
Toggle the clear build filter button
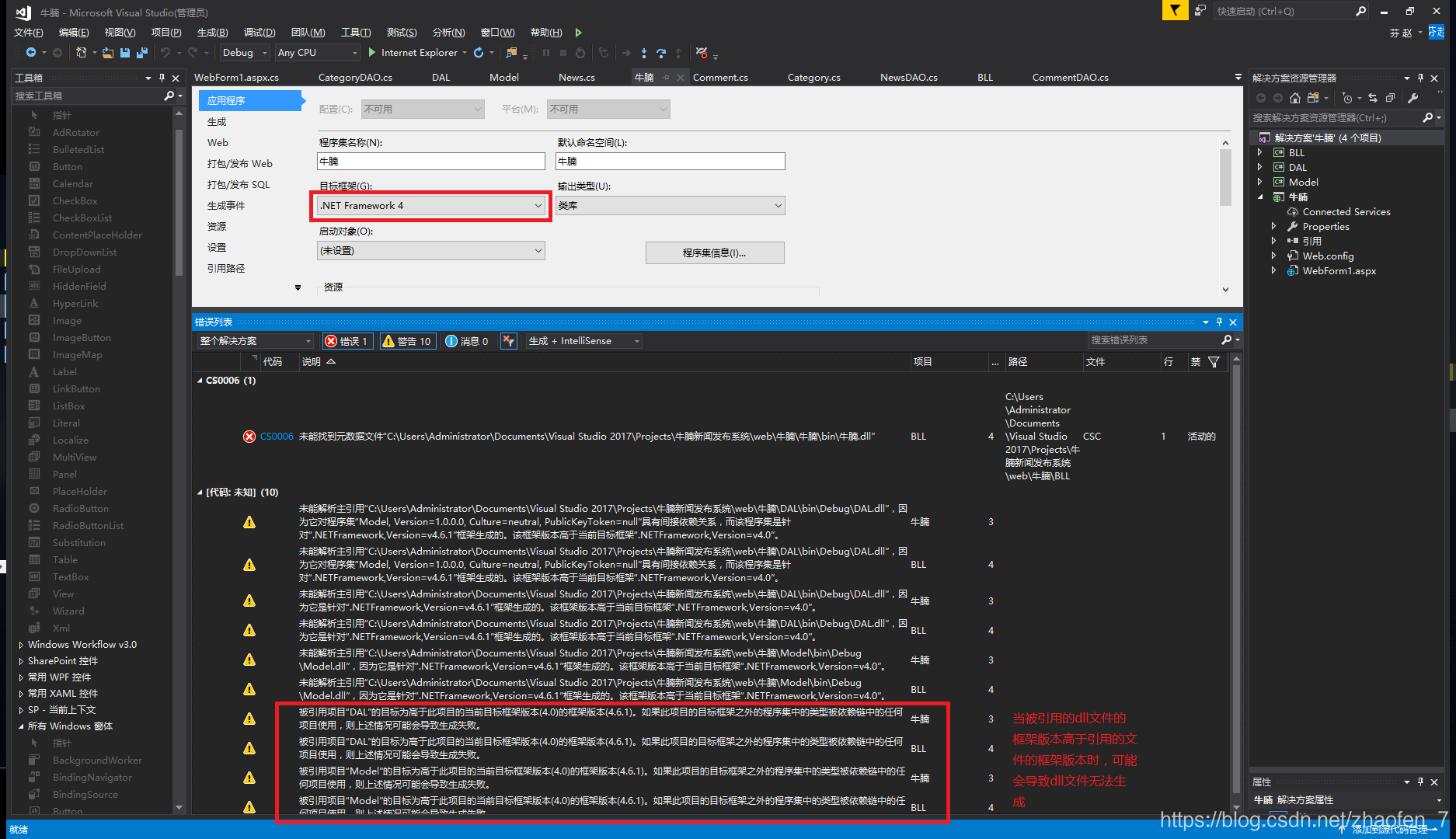click(x=509, y=341)
